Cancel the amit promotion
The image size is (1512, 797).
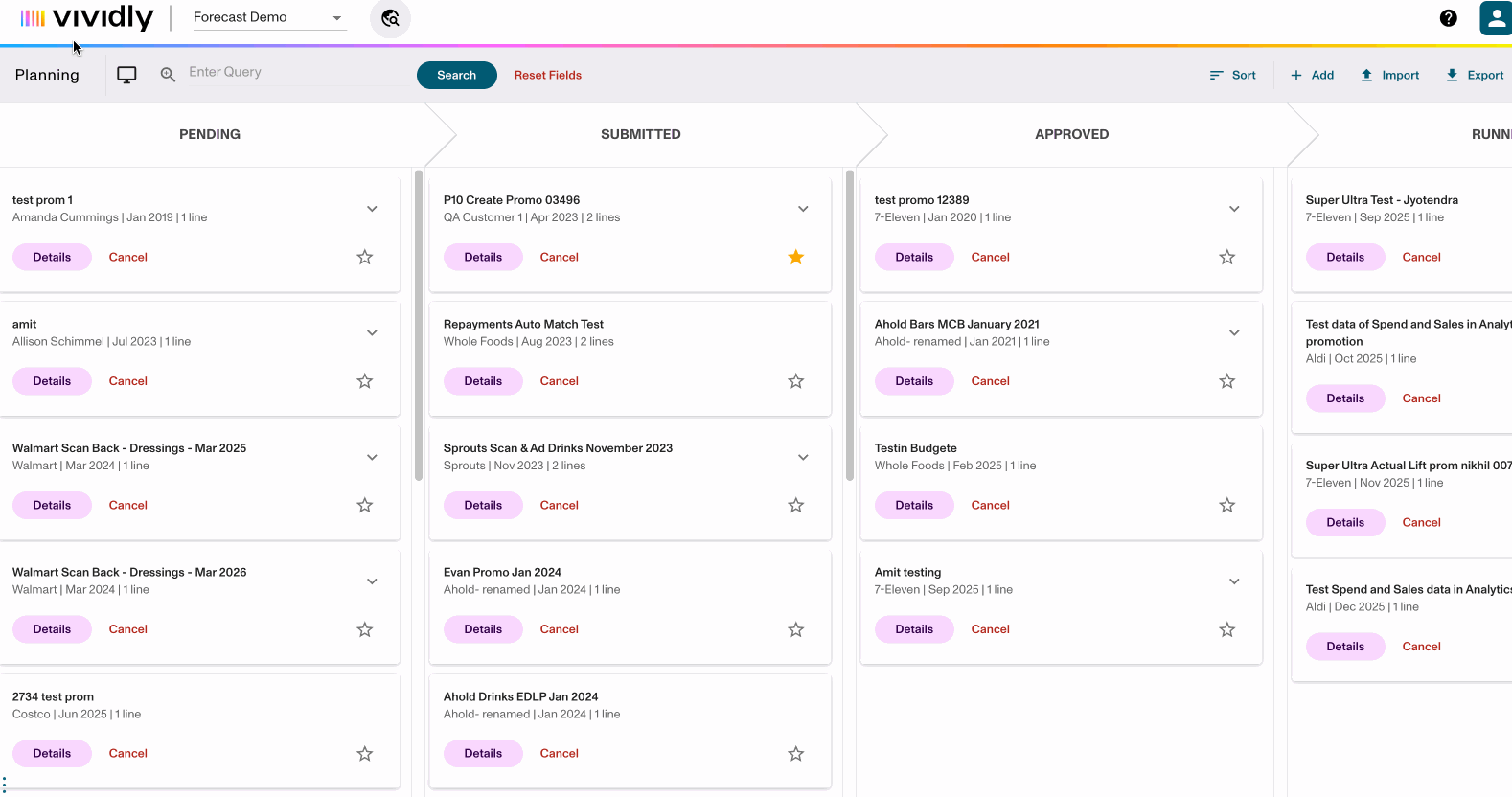(x=128, y=381)
